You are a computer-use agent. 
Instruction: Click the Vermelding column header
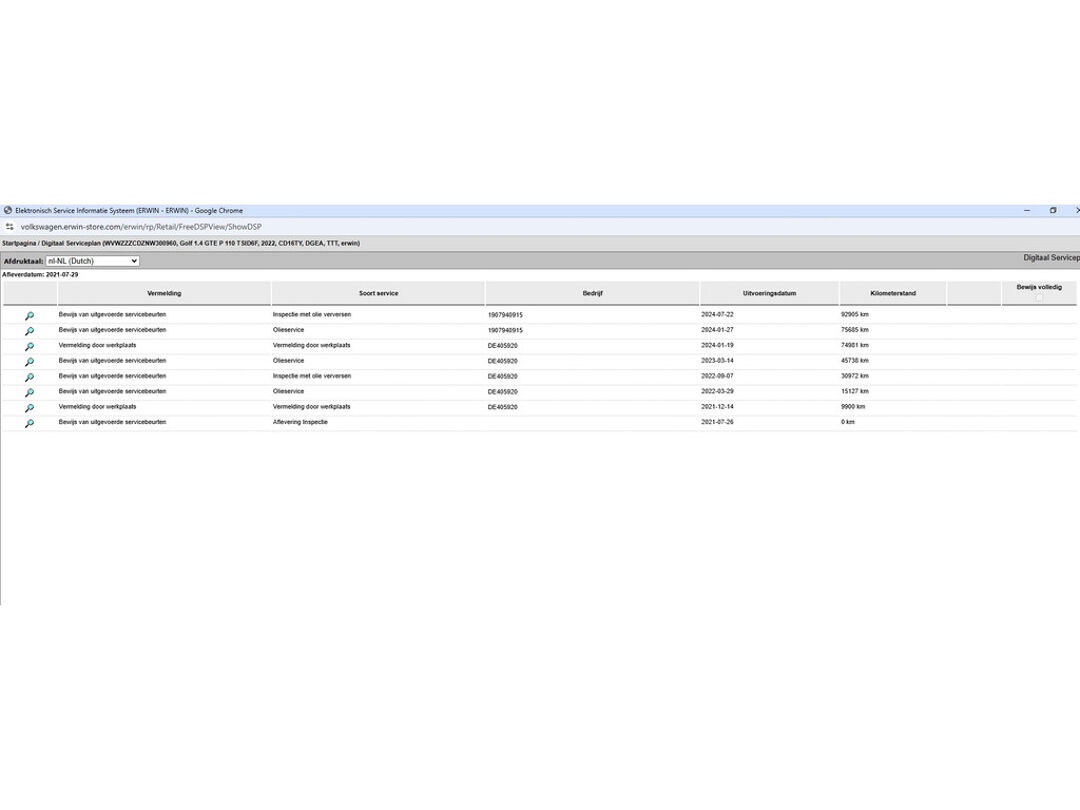point(164,293)
